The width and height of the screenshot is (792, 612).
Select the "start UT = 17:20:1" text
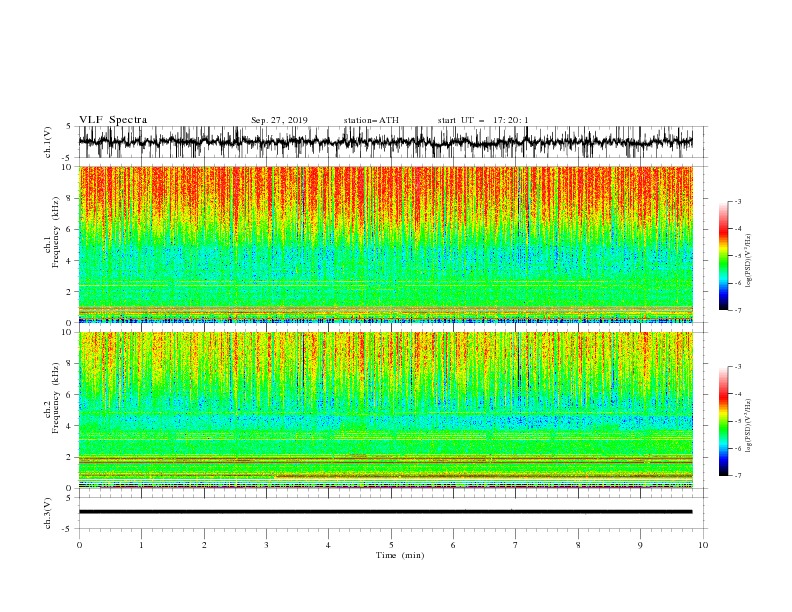(x=483, y=120)
